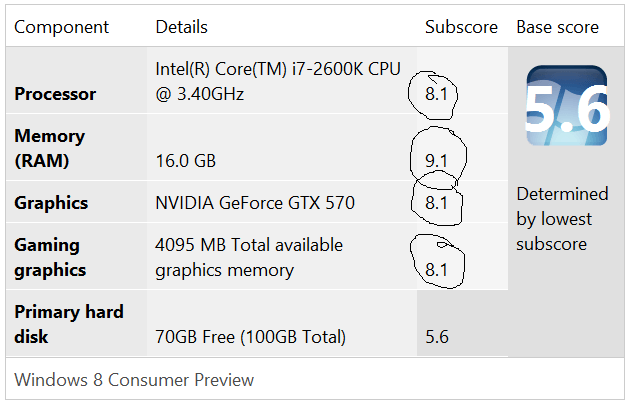Select the Component column header
This screenshot has height=400, width=626.
[61, 27]
